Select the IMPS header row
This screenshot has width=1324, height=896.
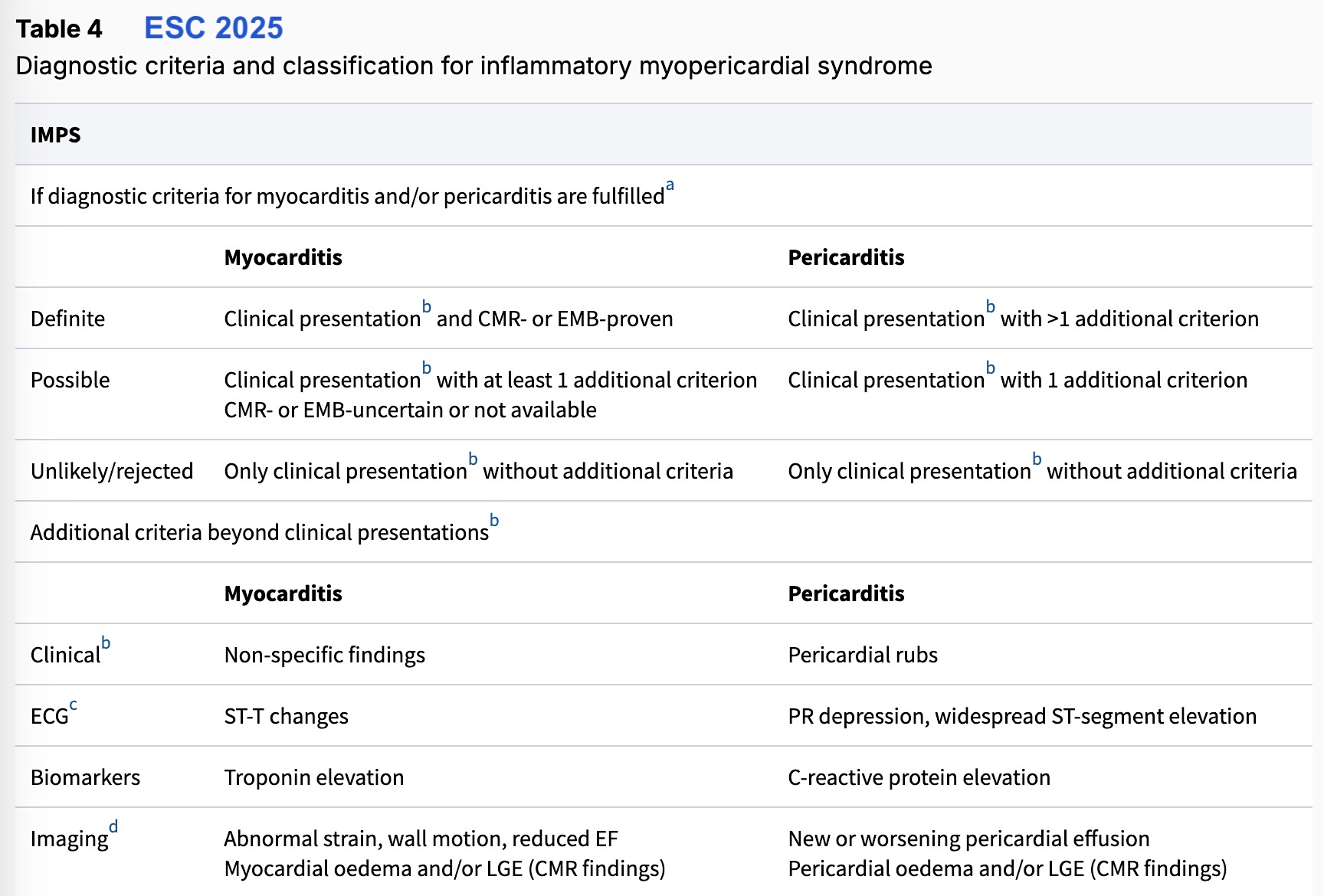point(56,135)
